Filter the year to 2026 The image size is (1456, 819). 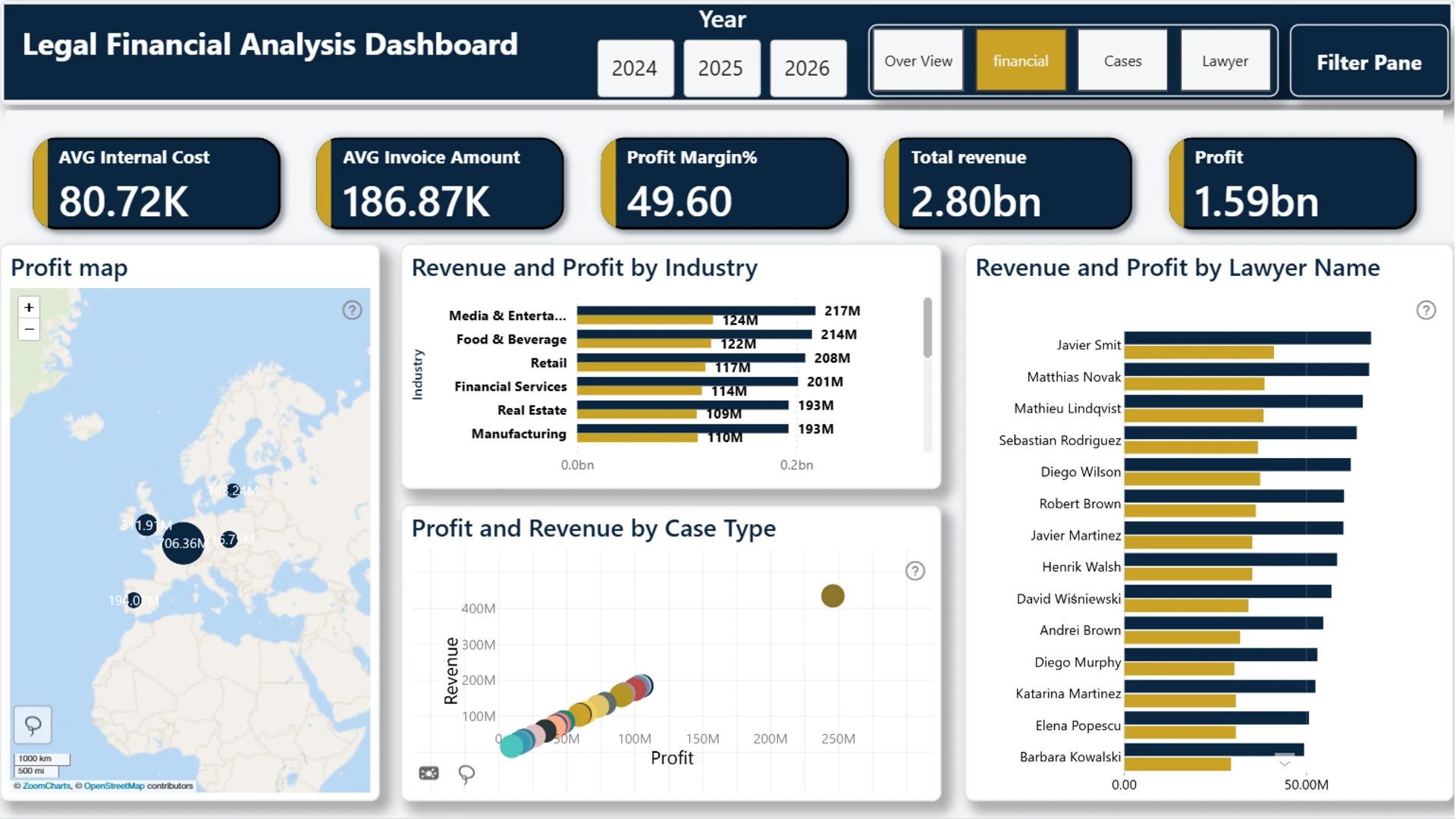pyautogui.click(x=808, y=68)
